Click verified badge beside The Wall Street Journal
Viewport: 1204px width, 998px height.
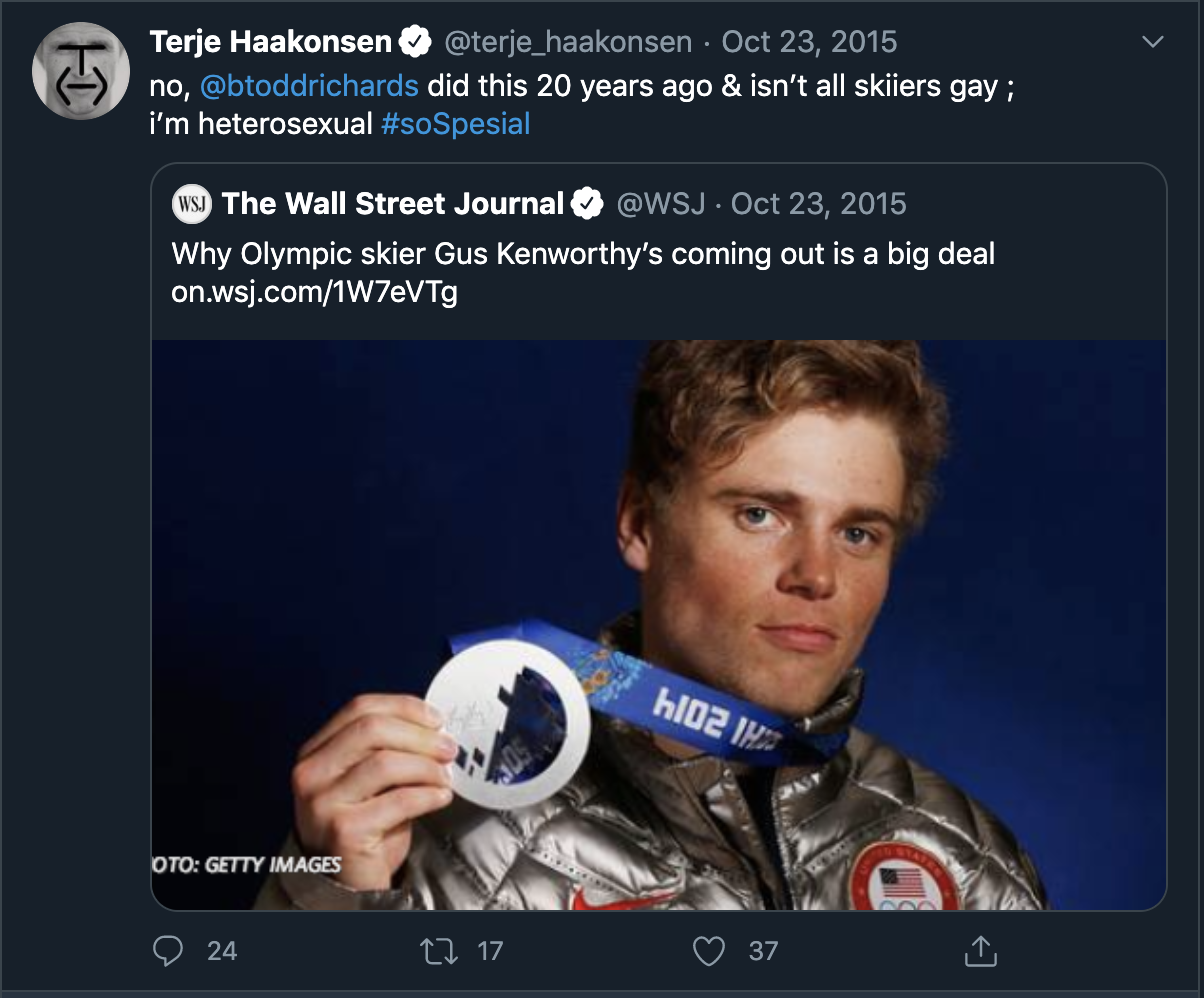(587, 204)
